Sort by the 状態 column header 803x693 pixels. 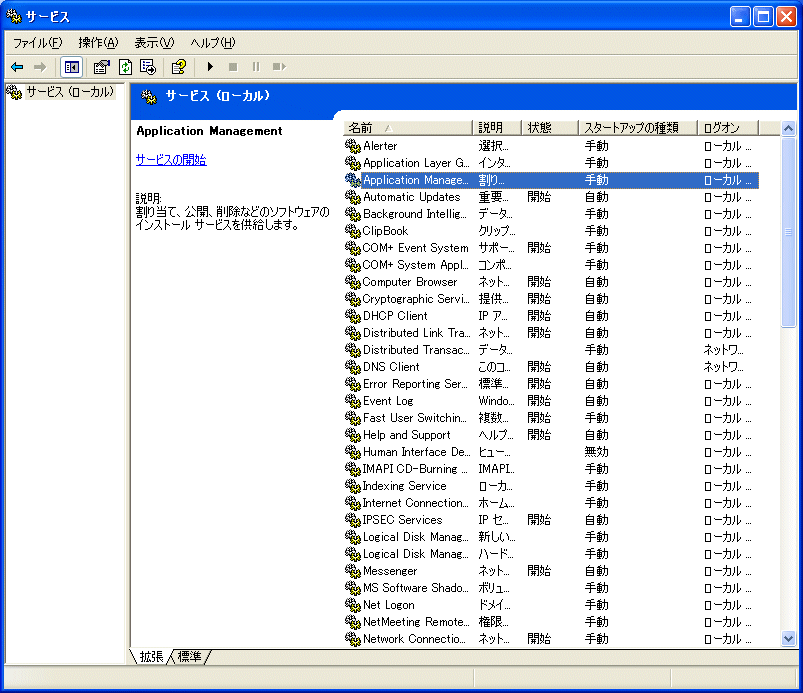(550, 128)
